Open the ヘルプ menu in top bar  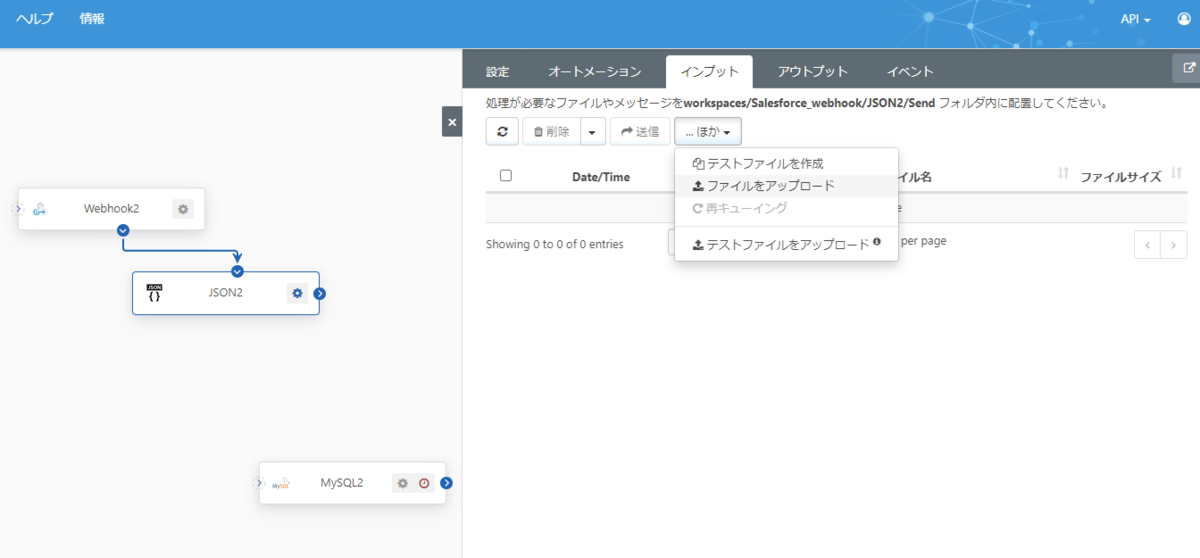pyautogui.click(x=35, y=19)
